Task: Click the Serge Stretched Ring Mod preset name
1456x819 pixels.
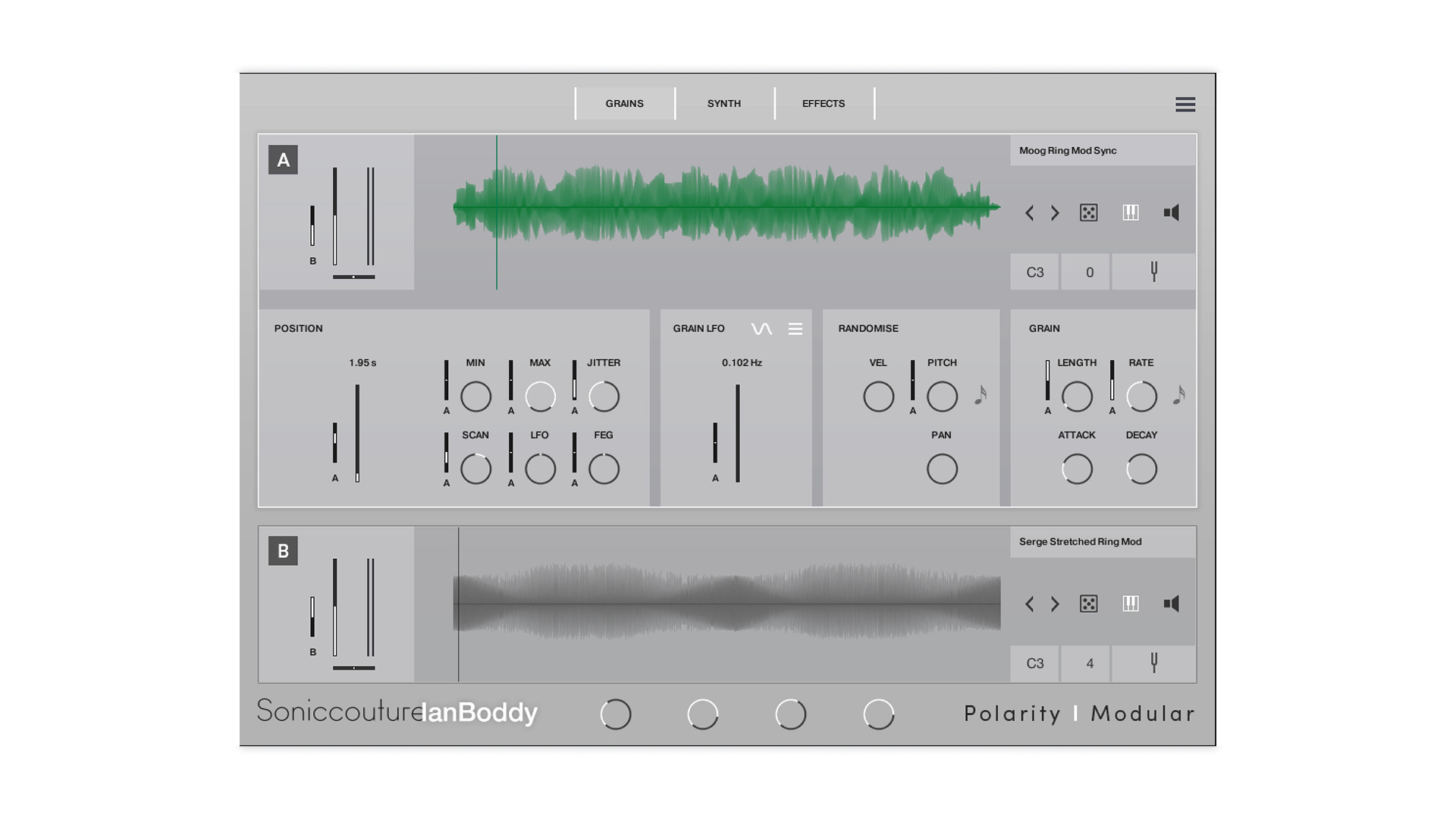Action: click(x=1080, y=541)
